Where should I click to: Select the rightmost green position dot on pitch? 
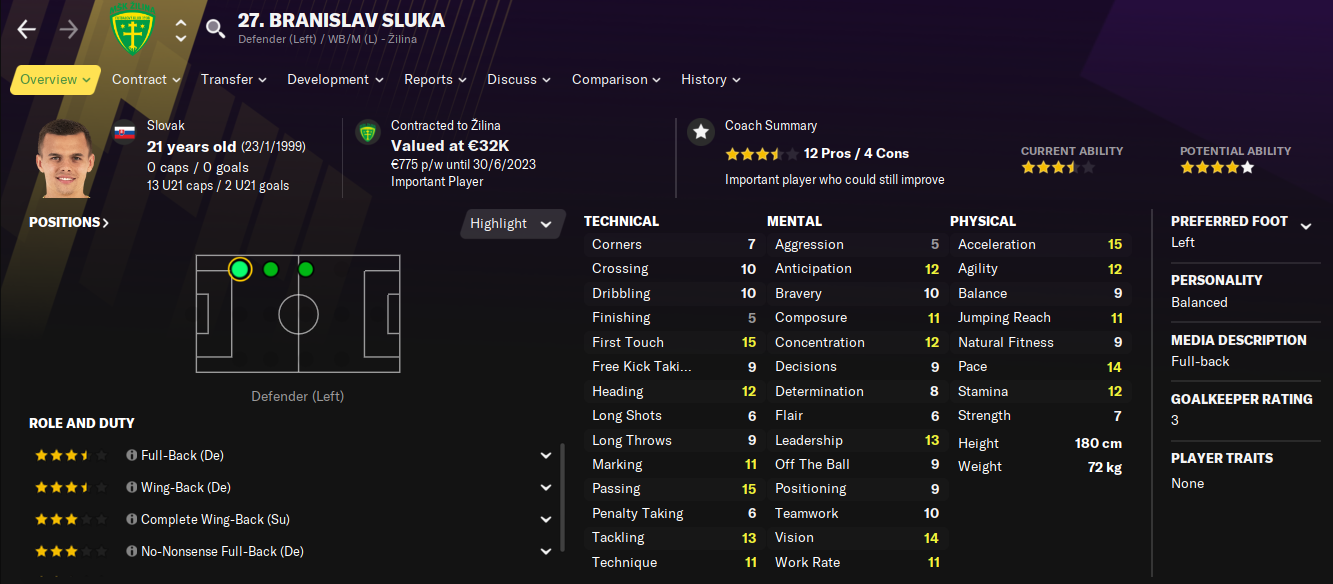pyautogui.click(x=306, y=269)
